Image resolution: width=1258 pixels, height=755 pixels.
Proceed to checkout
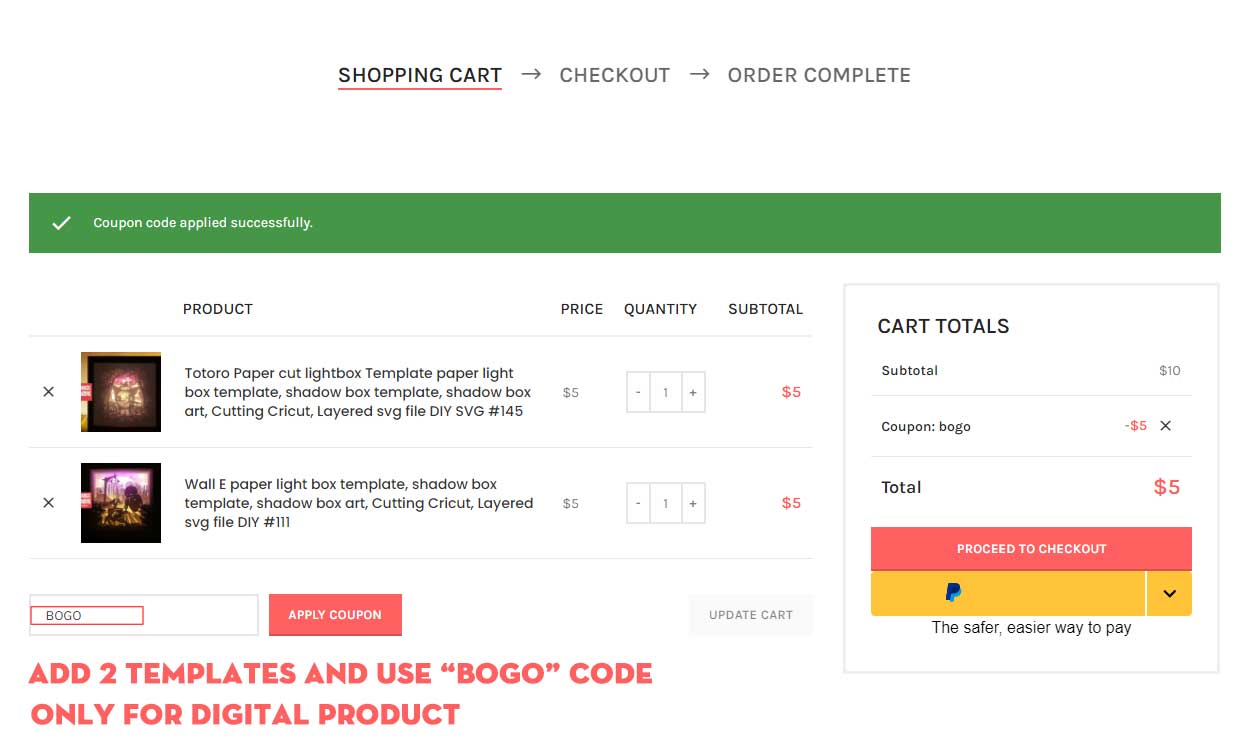click(x=1031, y=549)
